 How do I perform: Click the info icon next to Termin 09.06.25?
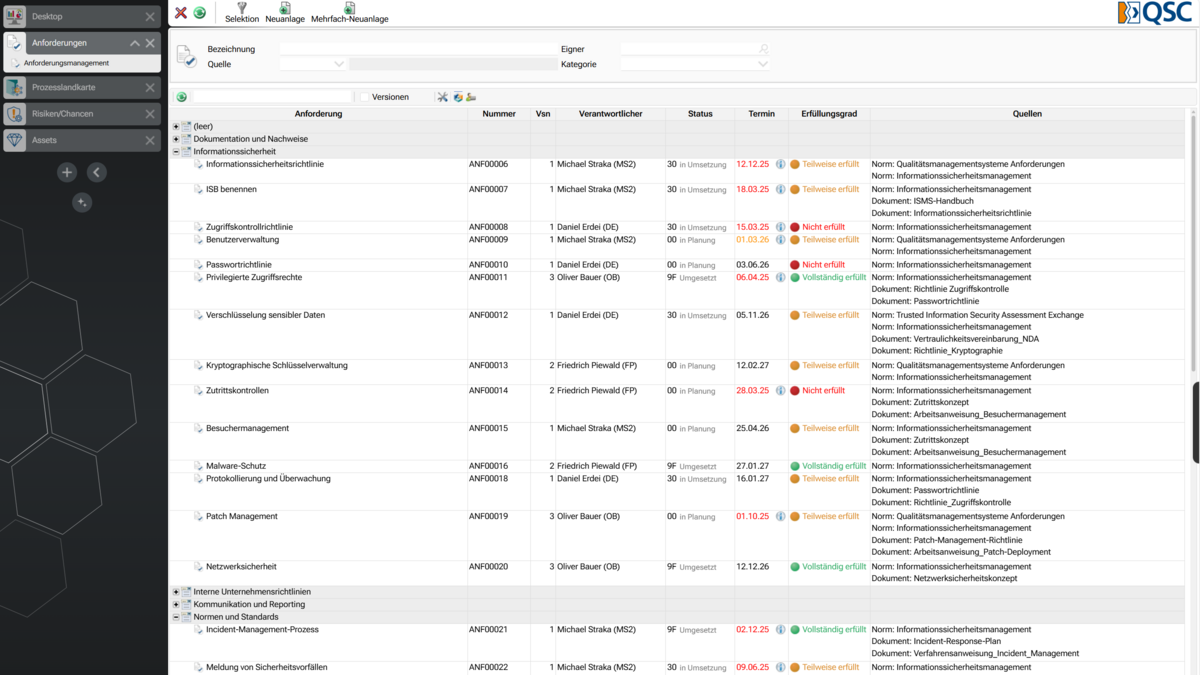click(x=780, y=668)
